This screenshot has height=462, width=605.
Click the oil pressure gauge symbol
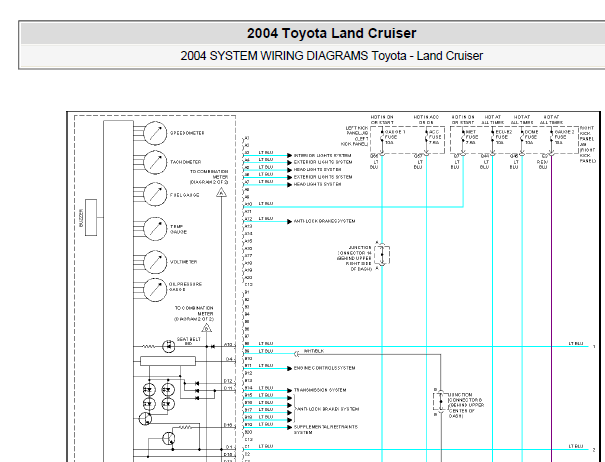[x=155, y=289]
